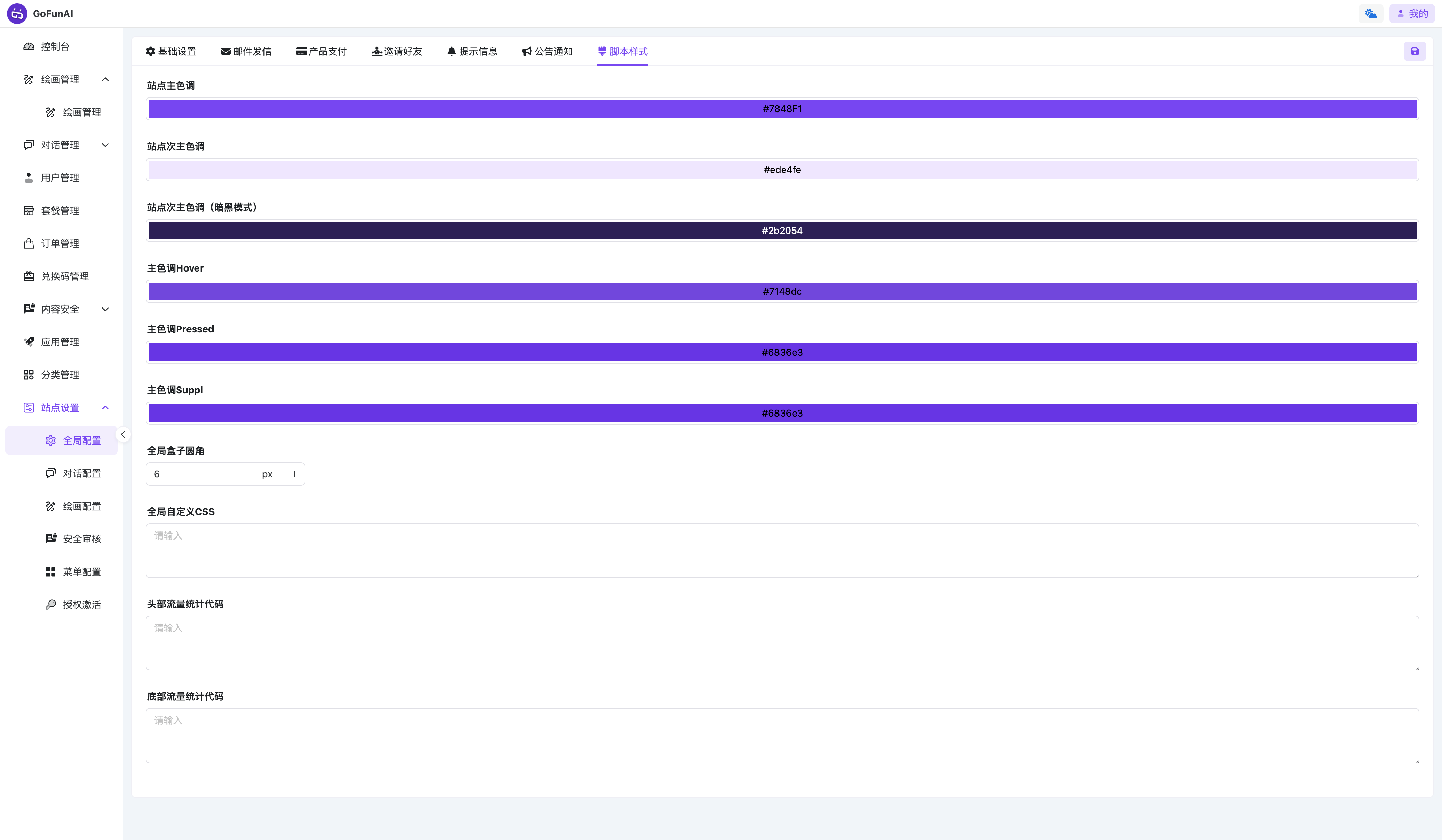Viewport: 1442px width, 840px height.
Task: Click the save icon button
Action: (1414, 51)
